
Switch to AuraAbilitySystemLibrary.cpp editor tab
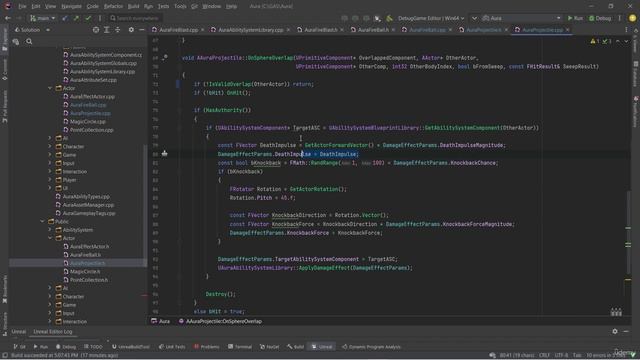[250, 30]
